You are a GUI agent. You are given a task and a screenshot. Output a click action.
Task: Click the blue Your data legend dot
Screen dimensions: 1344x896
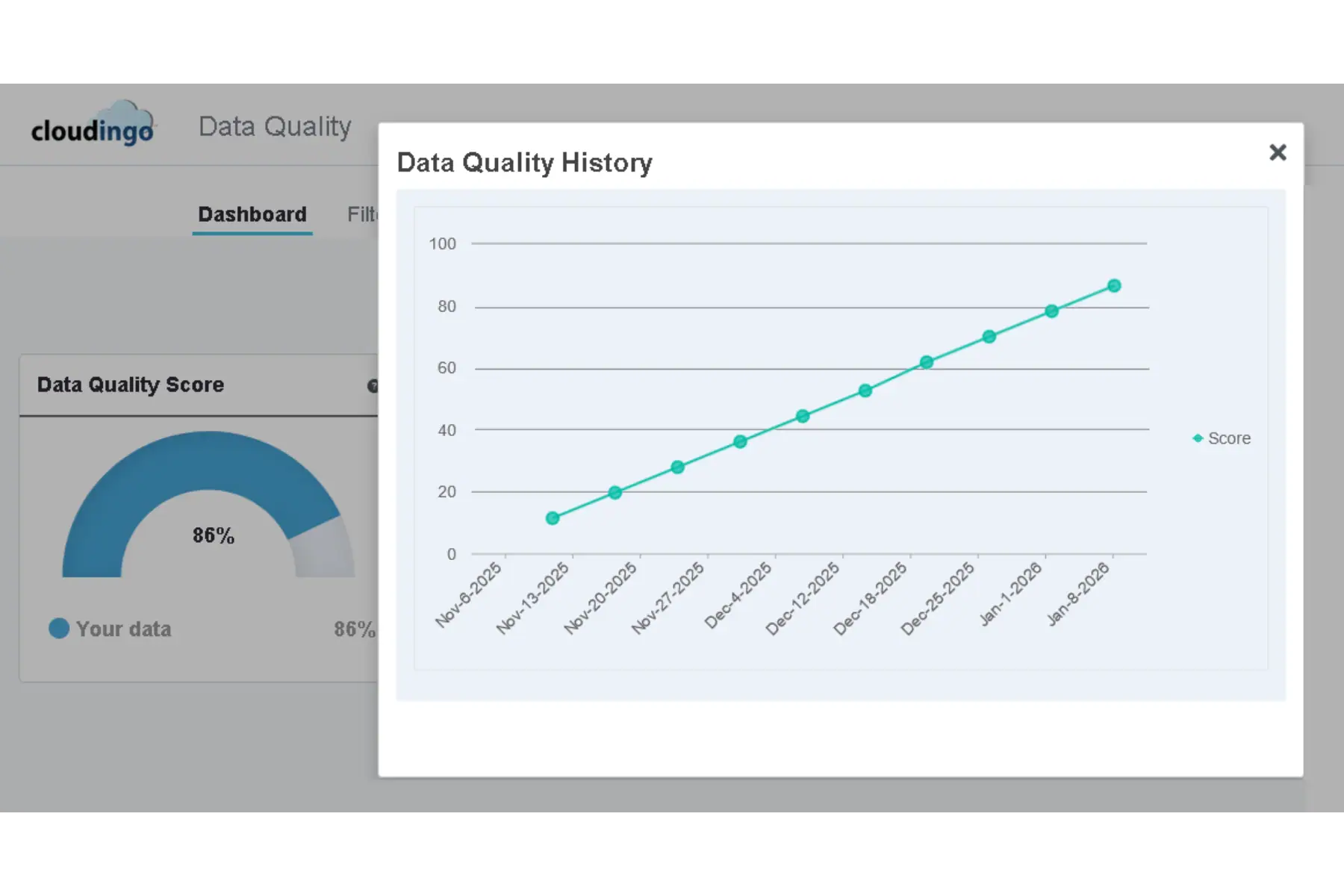[59, 629]
